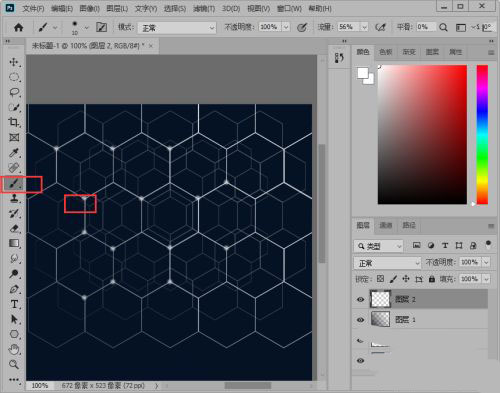Filter for type layers T icon
The image size is (500, 393).
(x=445, y=245)
